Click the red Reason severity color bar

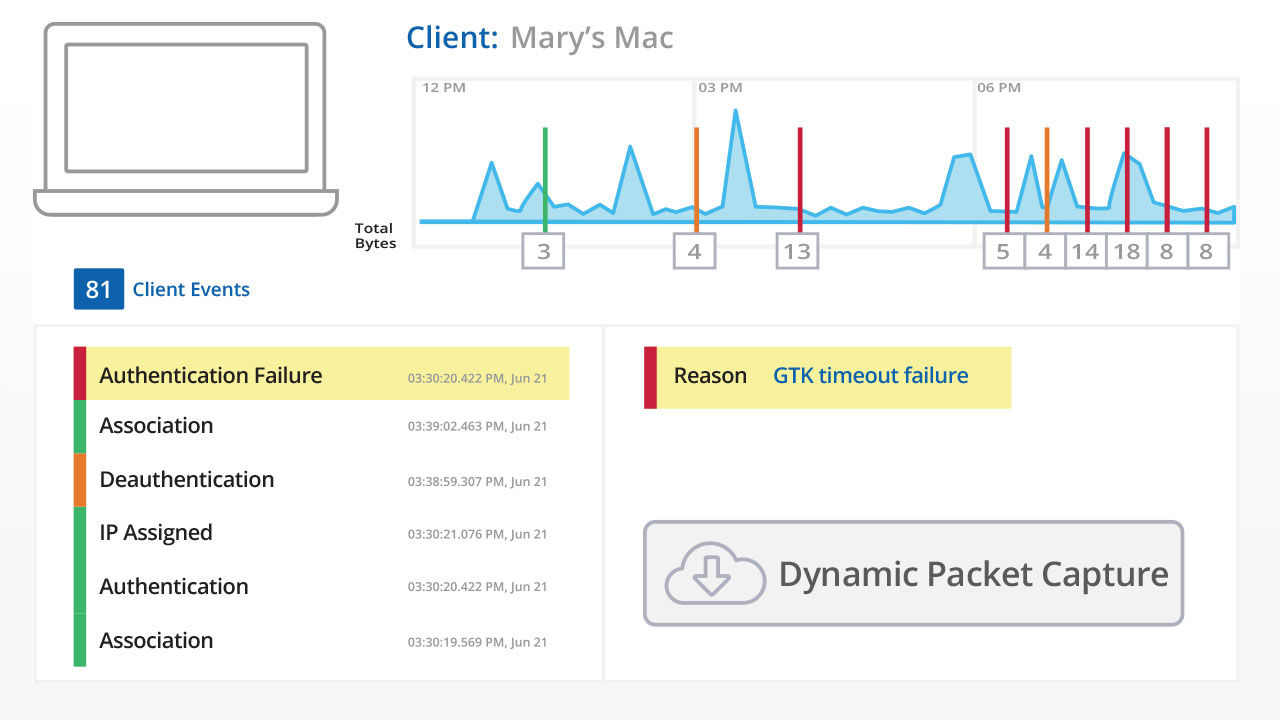[650, 377]
